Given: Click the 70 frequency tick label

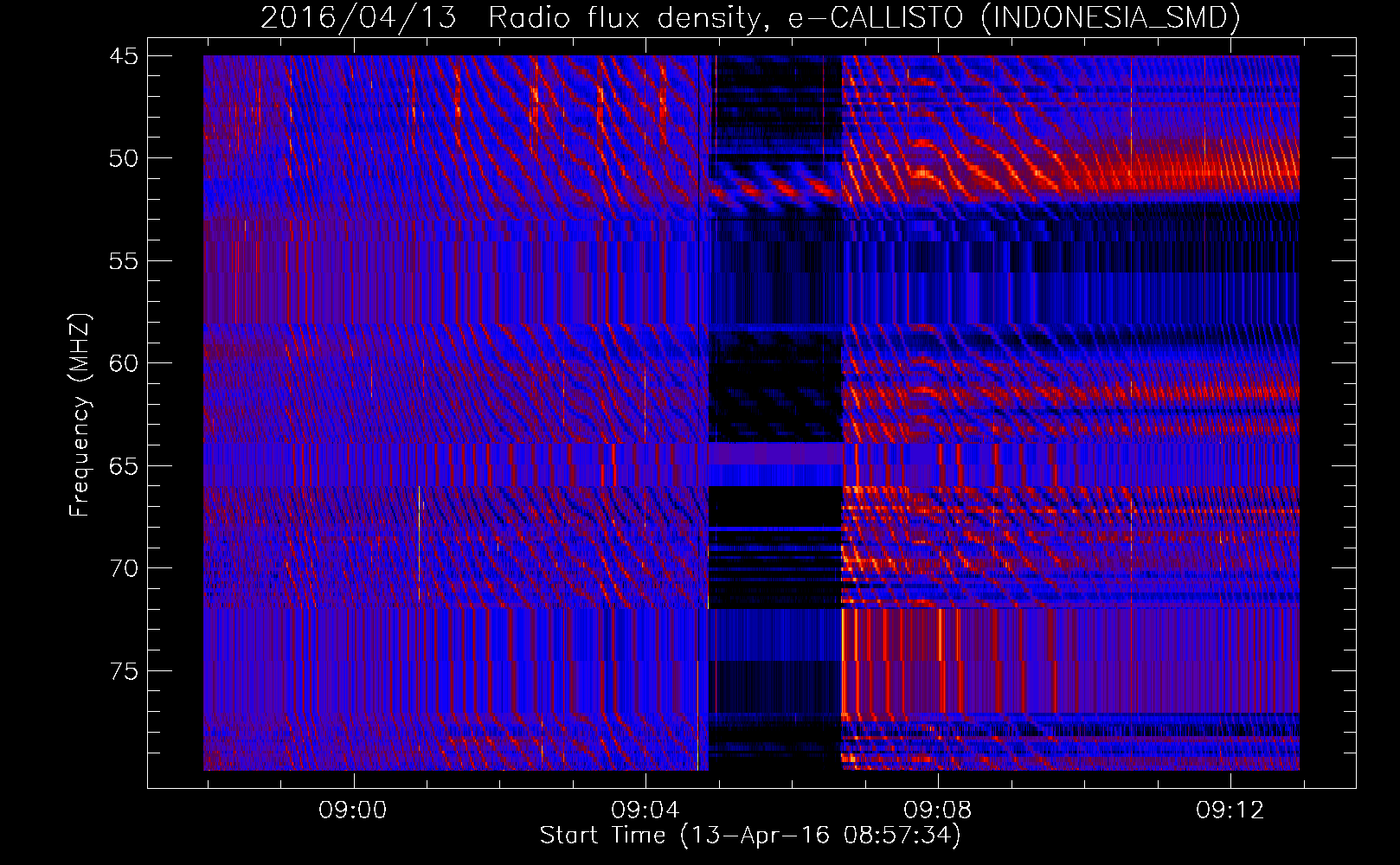Looking at the screenshot, I should (124, 569).
